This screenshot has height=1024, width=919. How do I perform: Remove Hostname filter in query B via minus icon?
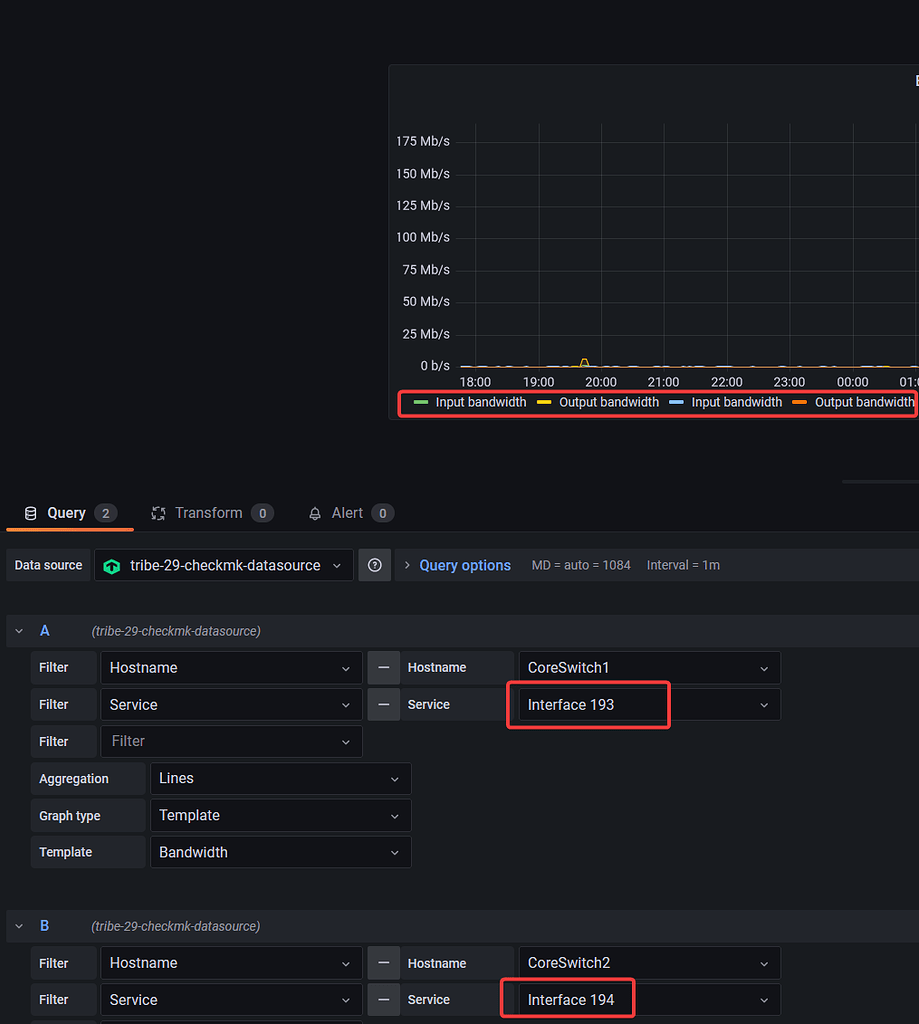(x=384, y=962)
